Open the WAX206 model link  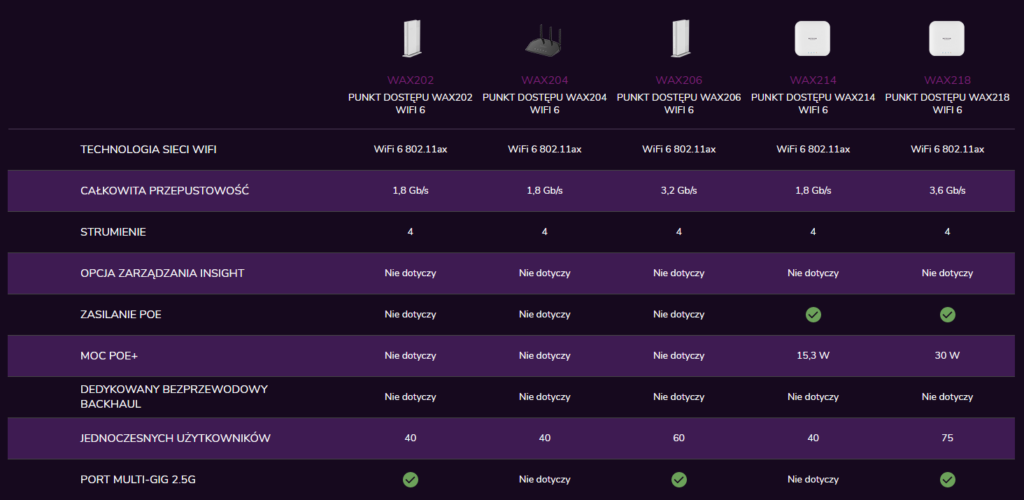click(678, 80)
